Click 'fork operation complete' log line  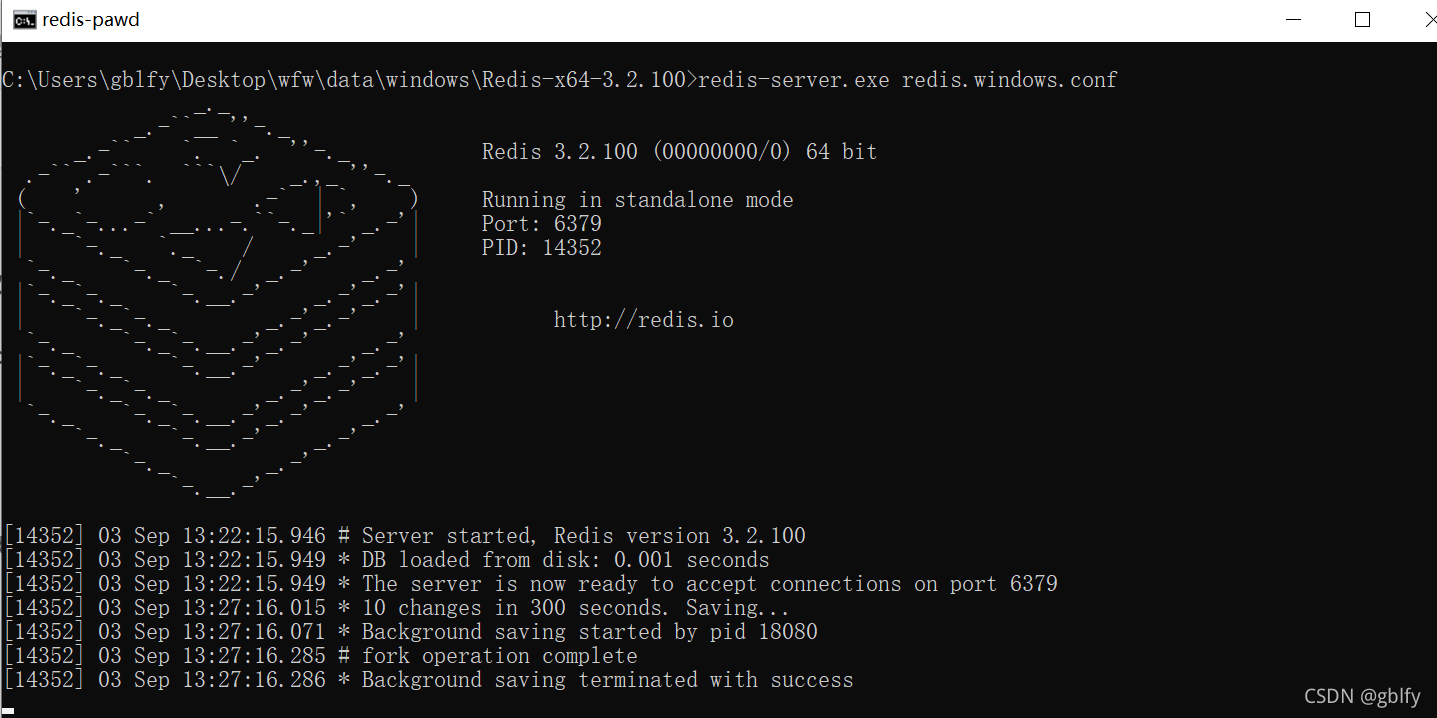[321, 656]
